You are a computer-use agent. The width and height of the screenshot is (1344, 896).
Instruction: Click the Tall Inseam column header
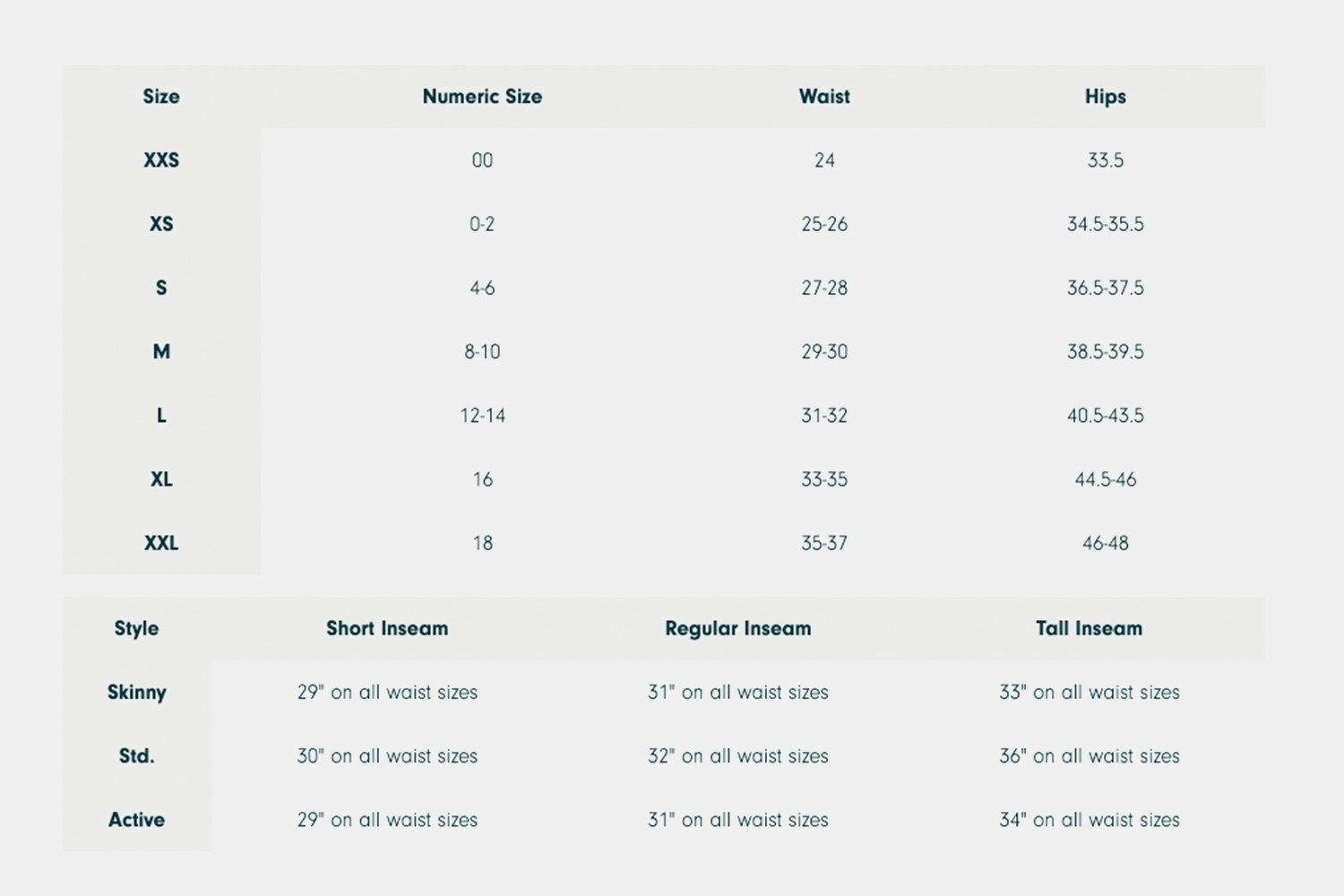coord(1089,629)
